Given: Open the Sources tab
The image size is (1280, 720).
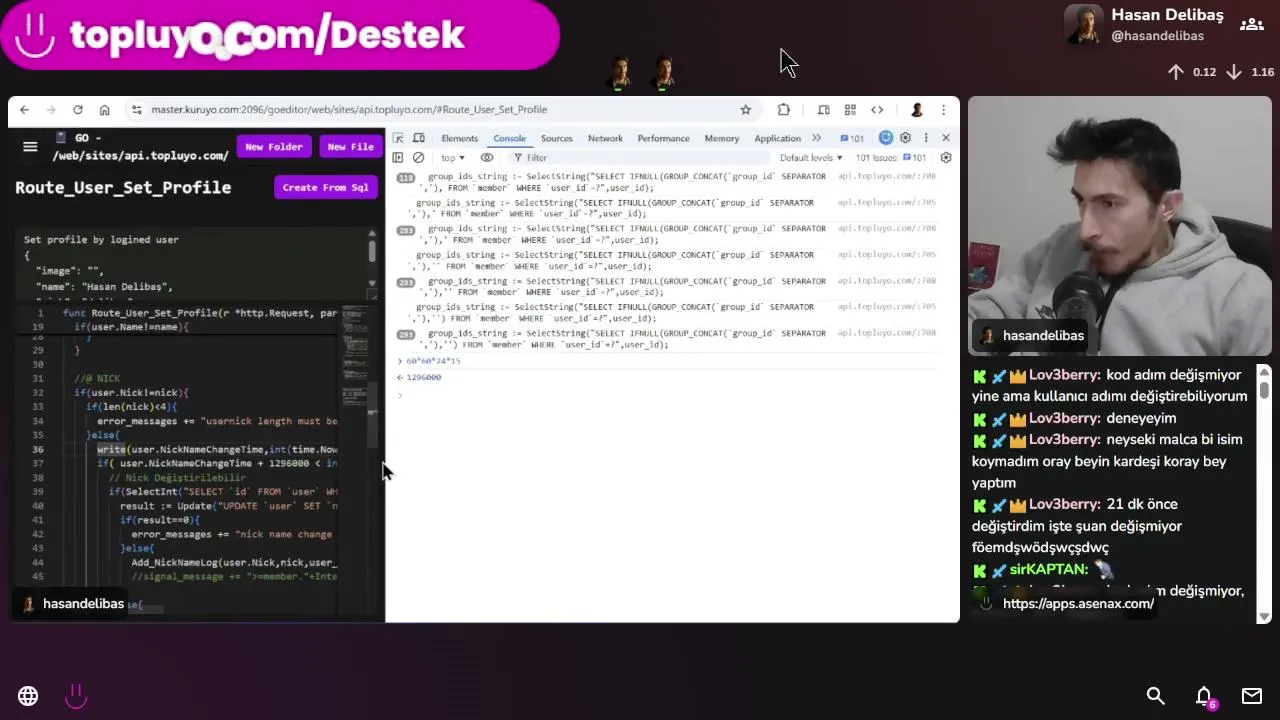Looking at the screenshot, I should coord(556,138).
